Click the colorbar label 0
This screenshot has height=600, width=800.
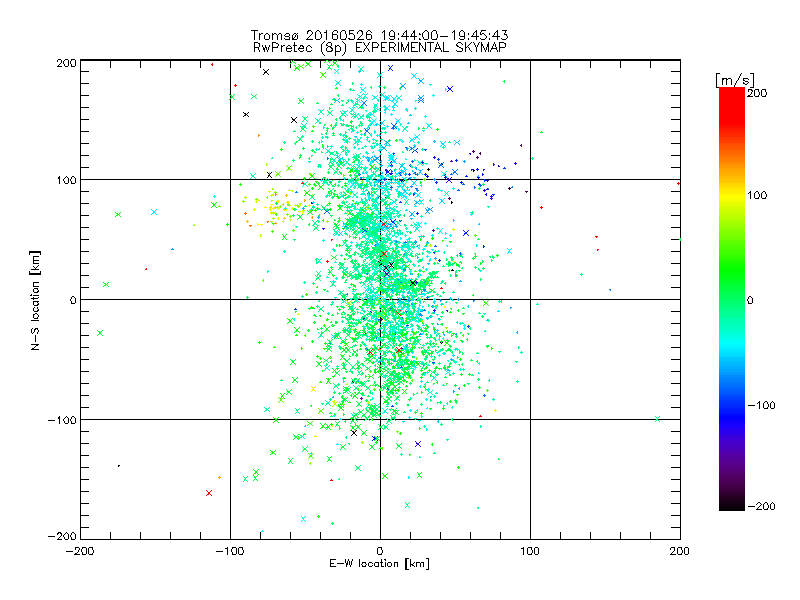(750, 301)
